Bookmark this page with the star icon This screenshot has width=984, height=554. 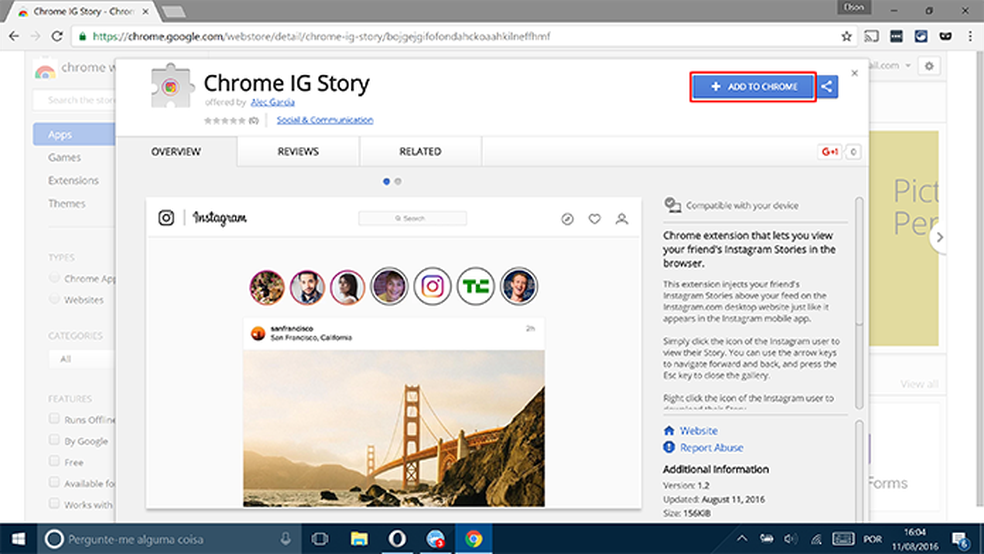847,36
